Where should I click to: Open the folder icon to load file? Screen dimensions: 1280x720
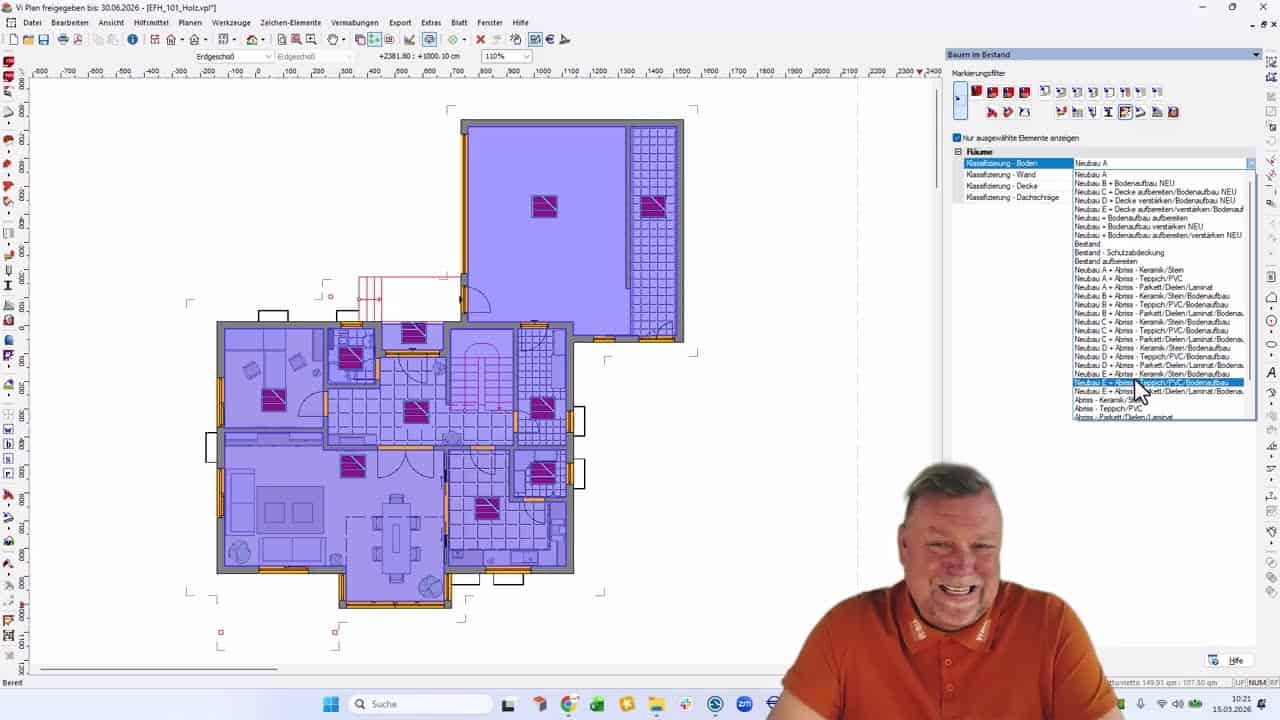pyautogui.click(x=28, y=40)
